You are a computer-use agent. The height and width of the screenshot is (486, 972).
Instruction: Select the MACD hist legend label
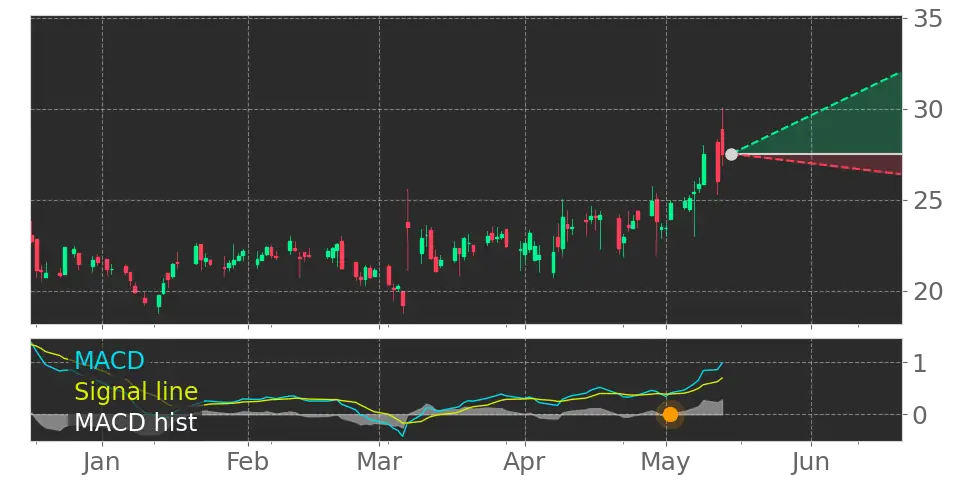pyautogui.click(x=136, y=423)
